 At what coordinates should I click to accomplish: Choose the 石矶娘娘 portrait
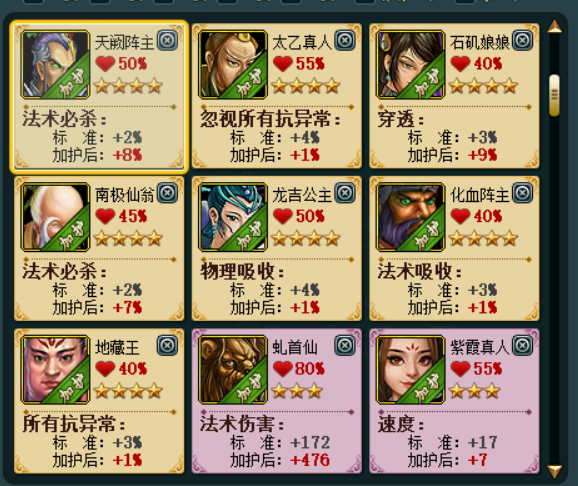[410, 65]
